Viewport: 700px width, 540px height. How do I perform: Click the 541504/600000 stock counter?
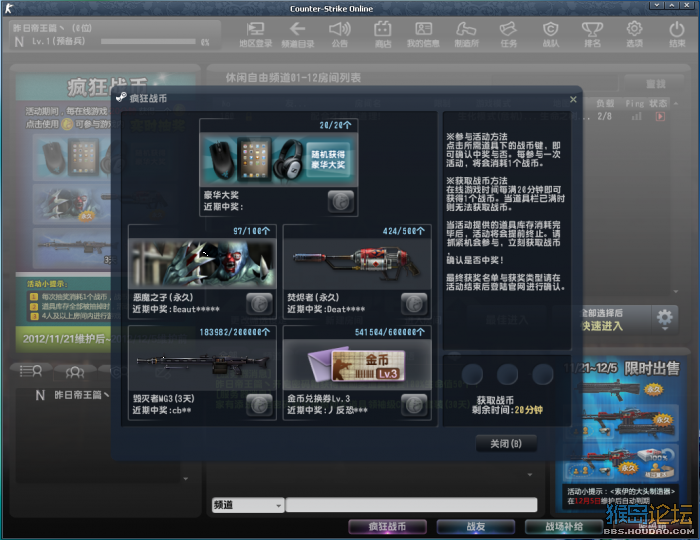[x=390, y=332]
